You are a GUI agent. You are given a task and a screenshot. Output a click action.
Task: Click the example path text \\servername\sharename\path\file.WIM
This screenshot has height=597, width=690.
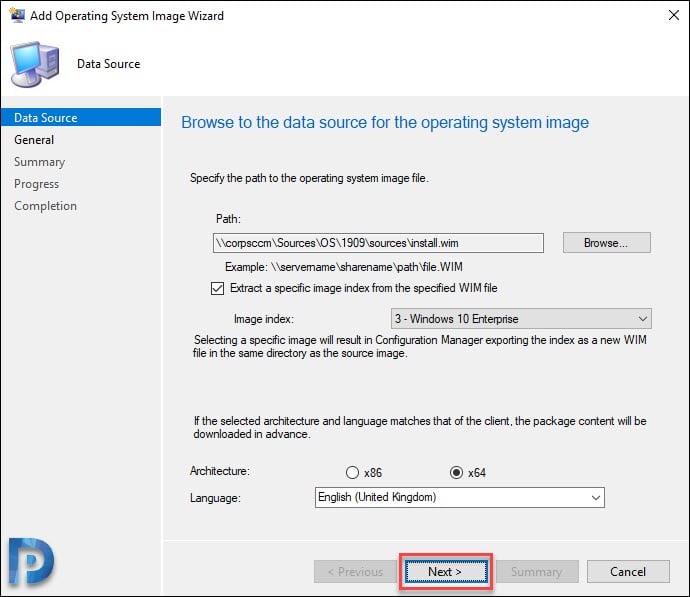[366, 267]
